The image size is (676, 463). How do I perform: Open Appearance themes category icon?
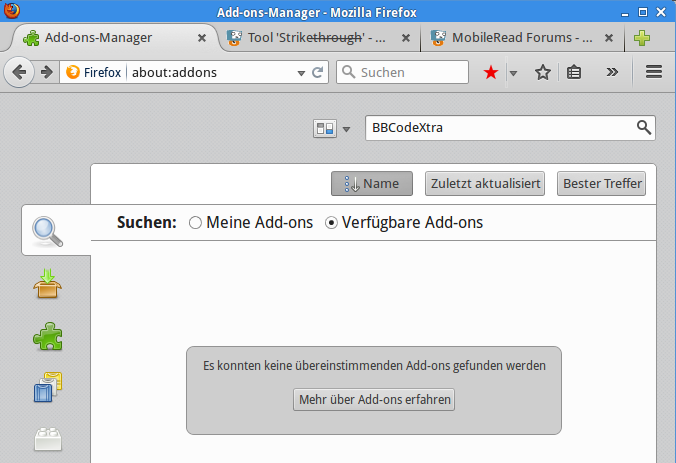tap(48, 387)
